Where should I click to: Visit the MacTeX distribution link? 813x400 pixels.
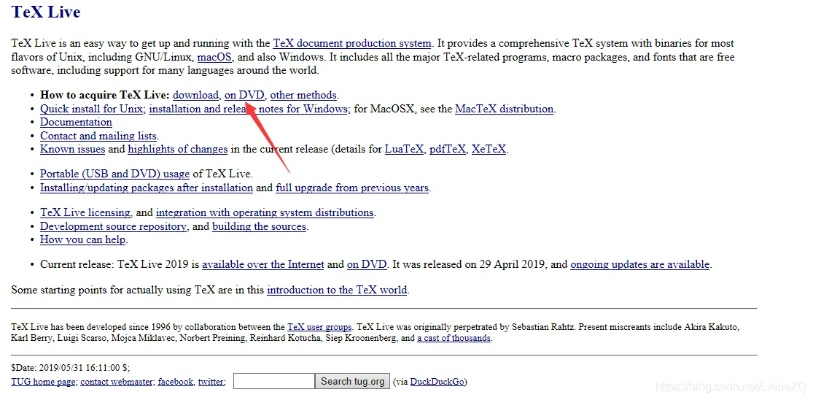coord(504,109)
